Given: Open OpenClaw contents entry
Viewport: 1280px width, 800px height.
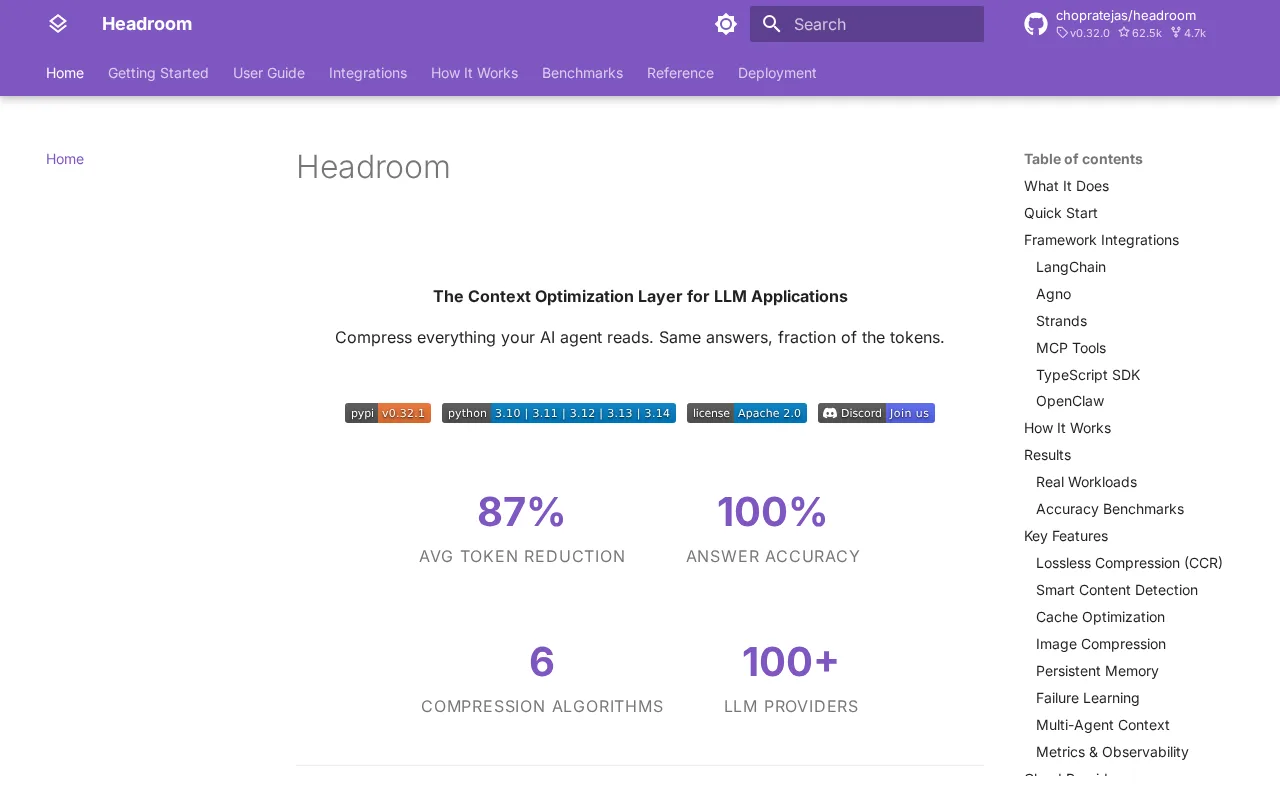Looking at the screenshot, I should click(1070, 401).
